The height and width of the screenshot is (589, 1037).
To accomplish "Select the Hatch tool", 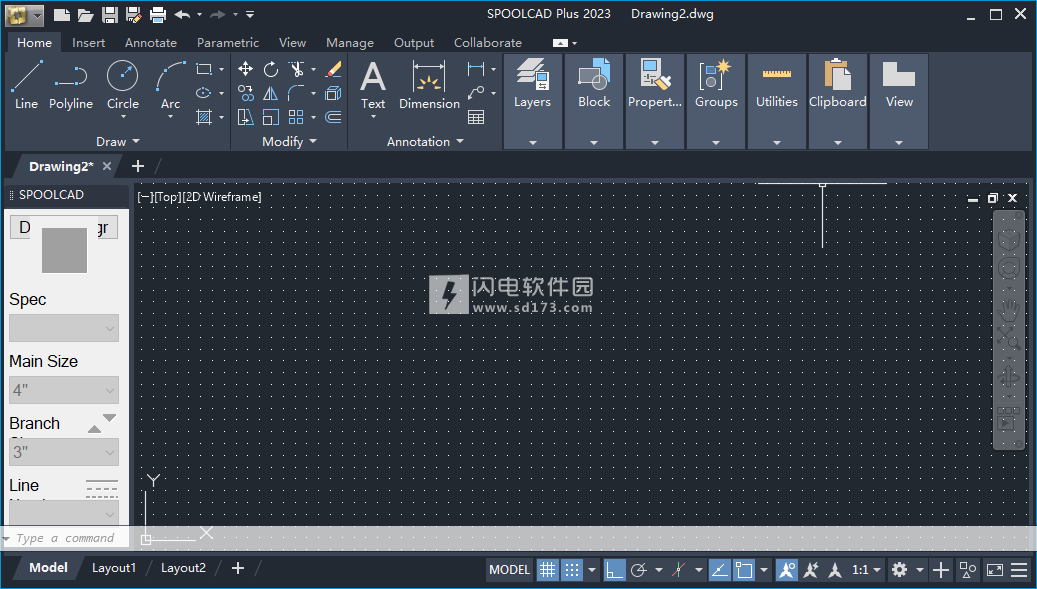I will tap(204, 118).
